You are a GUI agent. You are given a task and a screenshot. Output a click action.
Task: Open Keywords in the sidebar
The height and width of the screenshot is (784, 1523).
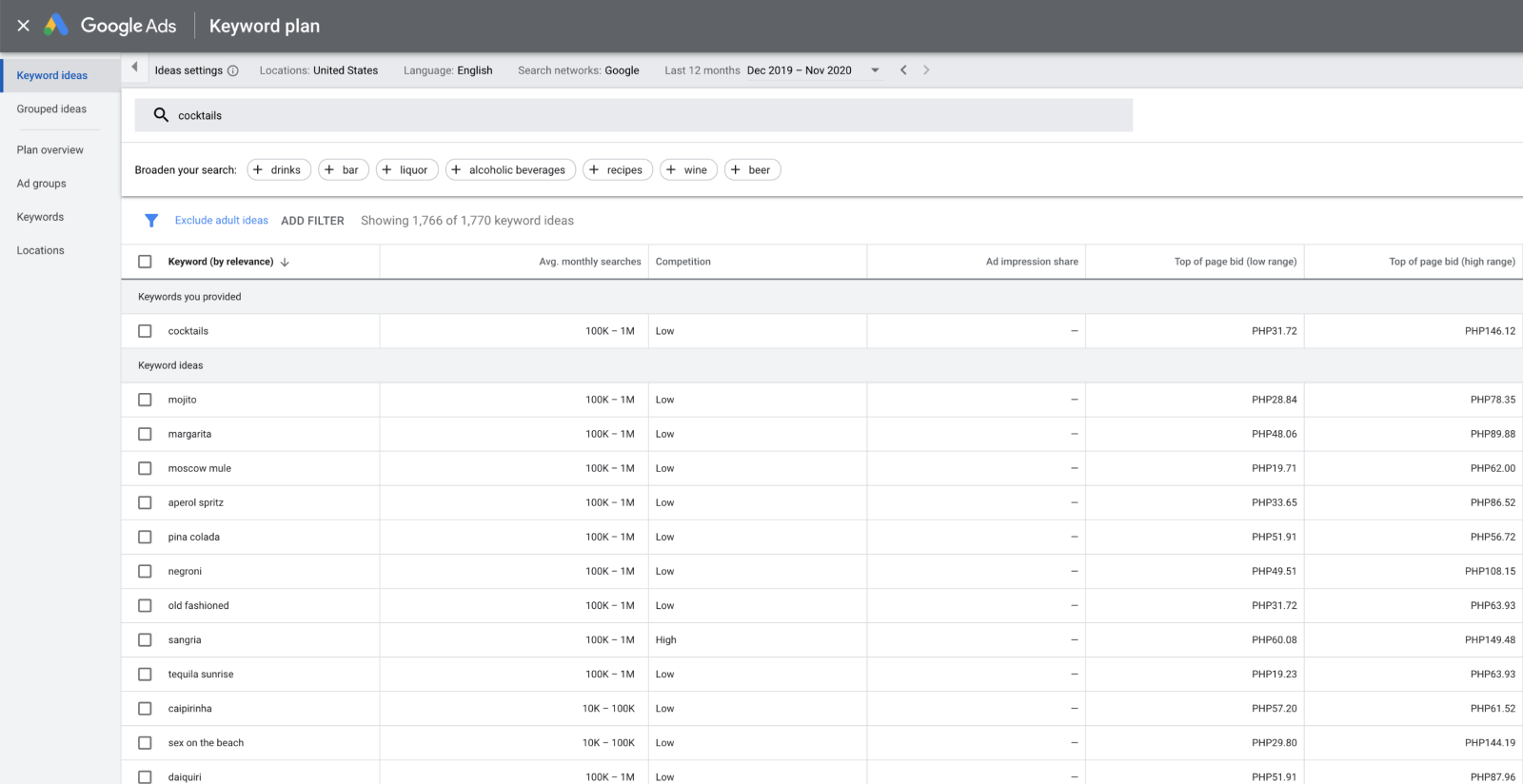pyautogui.click(x=40, y=217)
